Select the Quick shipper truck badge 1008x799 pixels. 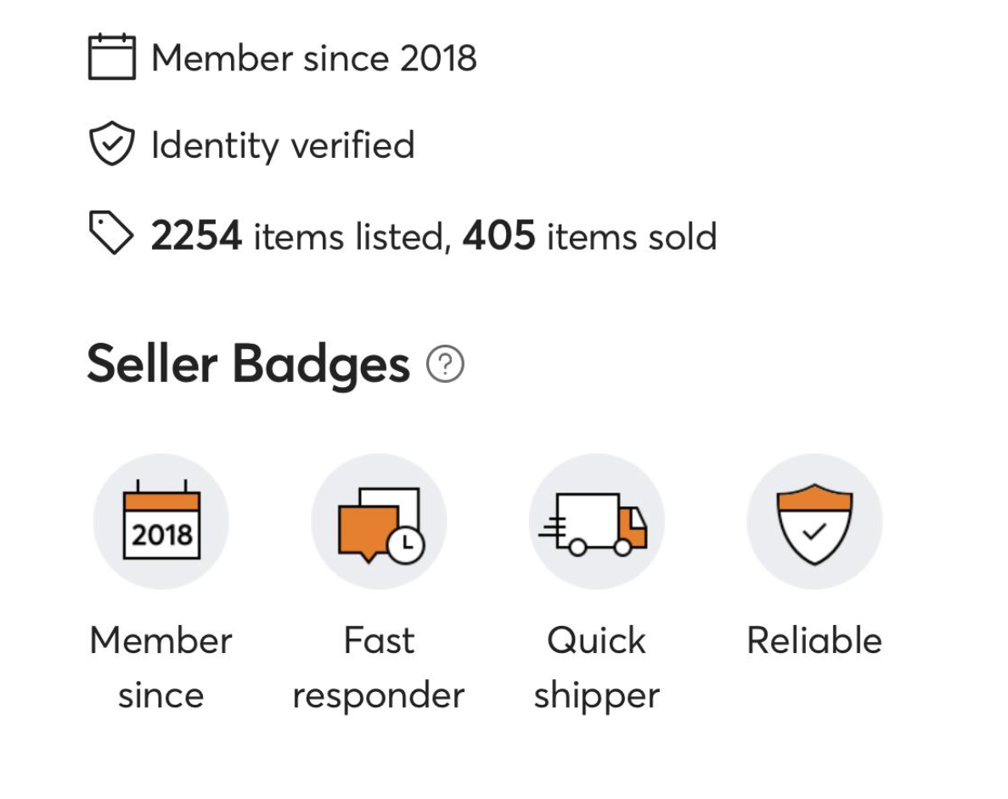[x=596, y=520]
